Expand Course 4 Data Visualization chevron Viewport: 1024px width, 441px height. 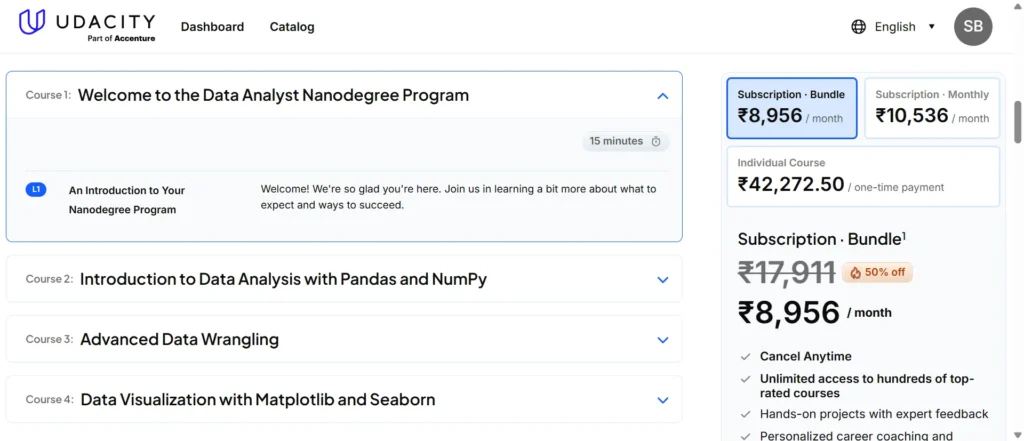662,400
